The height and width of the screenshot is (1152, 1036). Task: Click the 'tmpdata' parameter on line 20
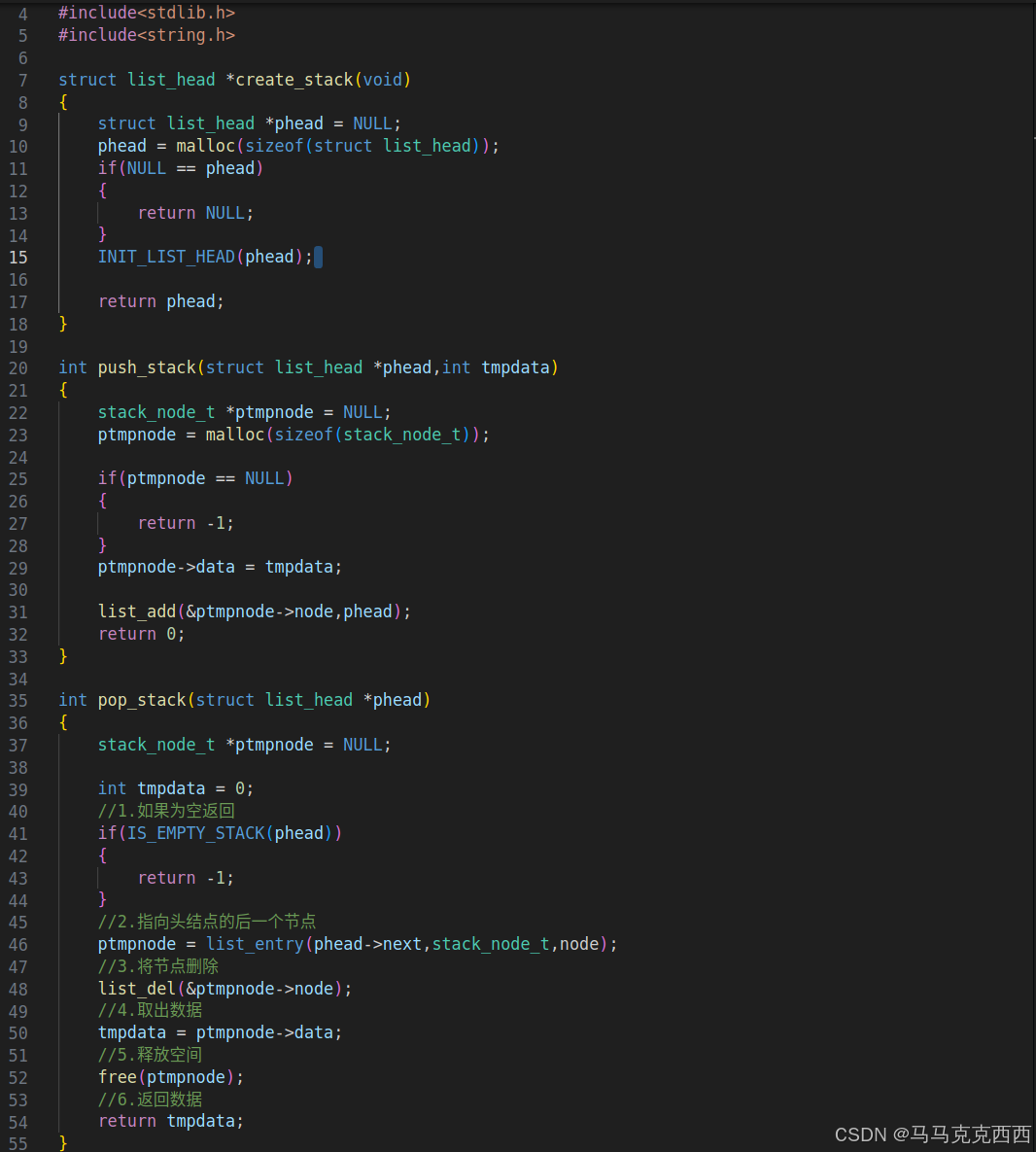point(515,367)
